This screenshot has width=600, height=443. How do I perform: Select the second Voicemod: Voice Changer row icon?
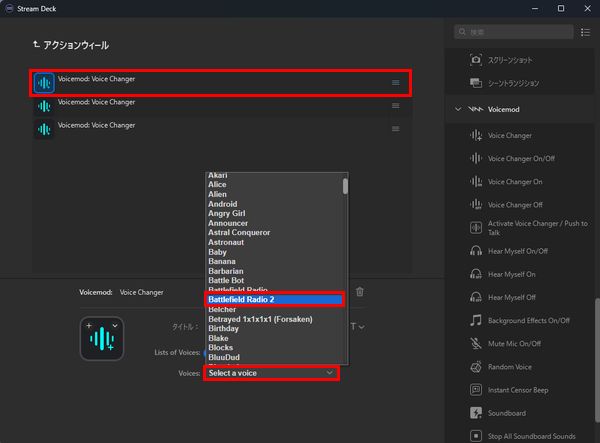[x=44, y=106]
